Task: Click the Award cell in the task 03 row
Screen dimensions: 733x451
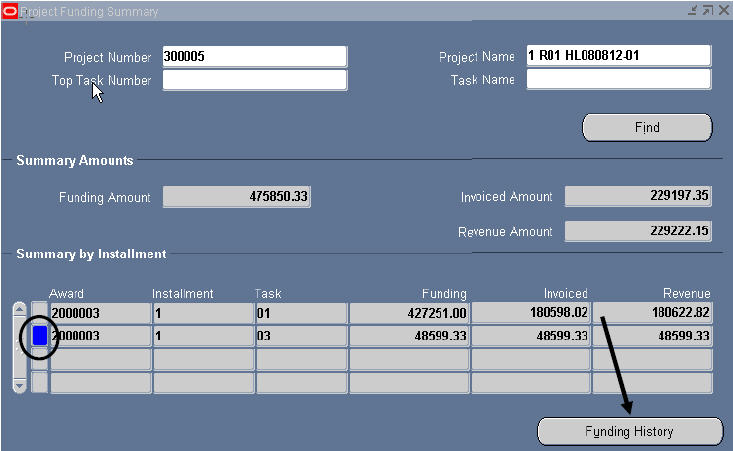Action: pyautogui.click(x=100, y=336)
